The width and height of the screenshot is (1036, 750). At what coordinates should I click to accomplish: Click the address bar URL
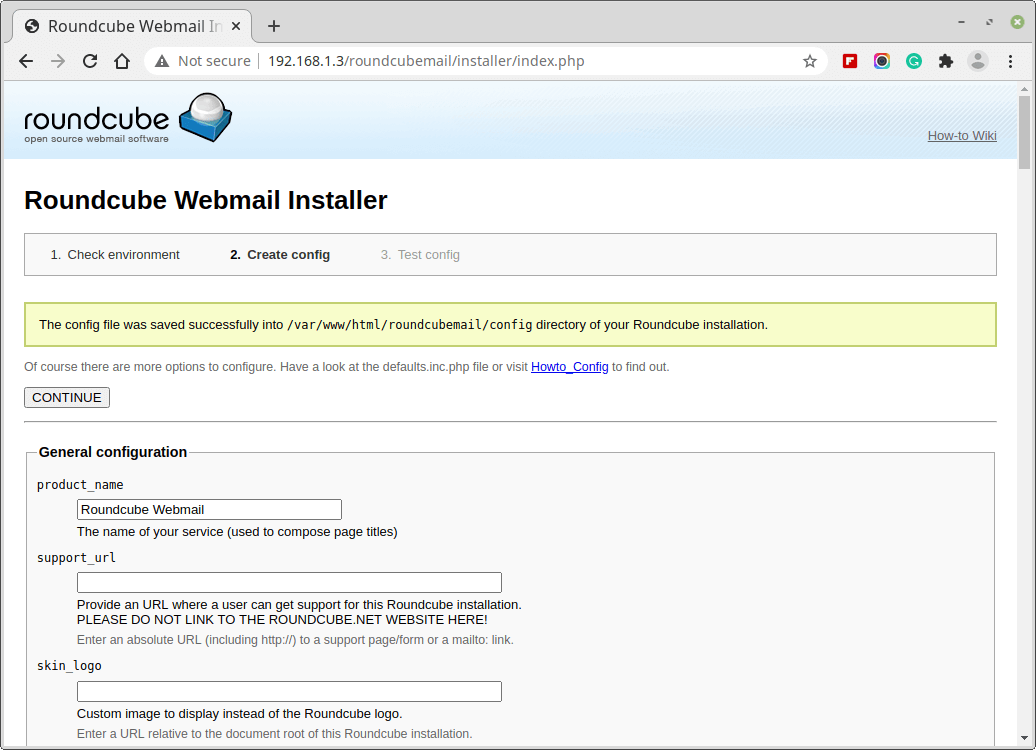click(x=426, y=61)
